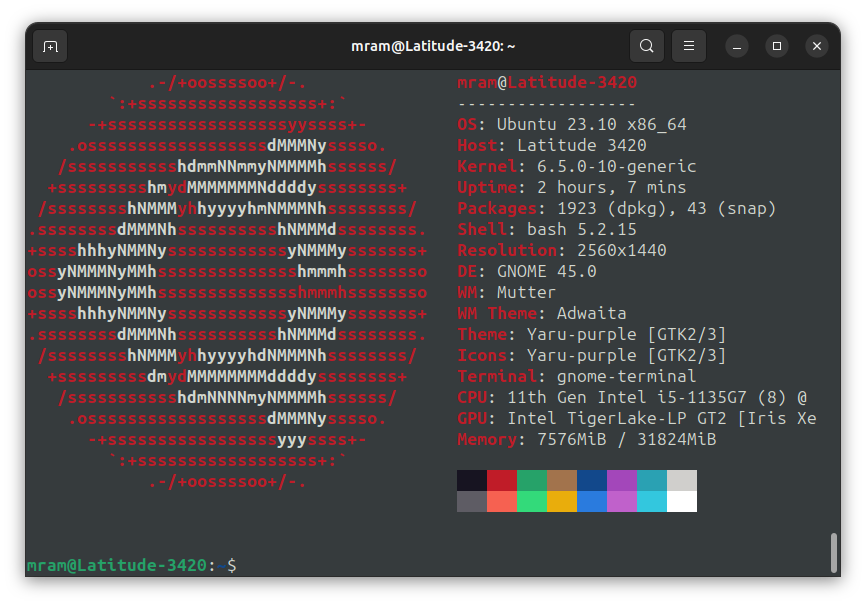Close the terminal window
The width and height of the screenshot is (866, 605).
coord(817,46)
